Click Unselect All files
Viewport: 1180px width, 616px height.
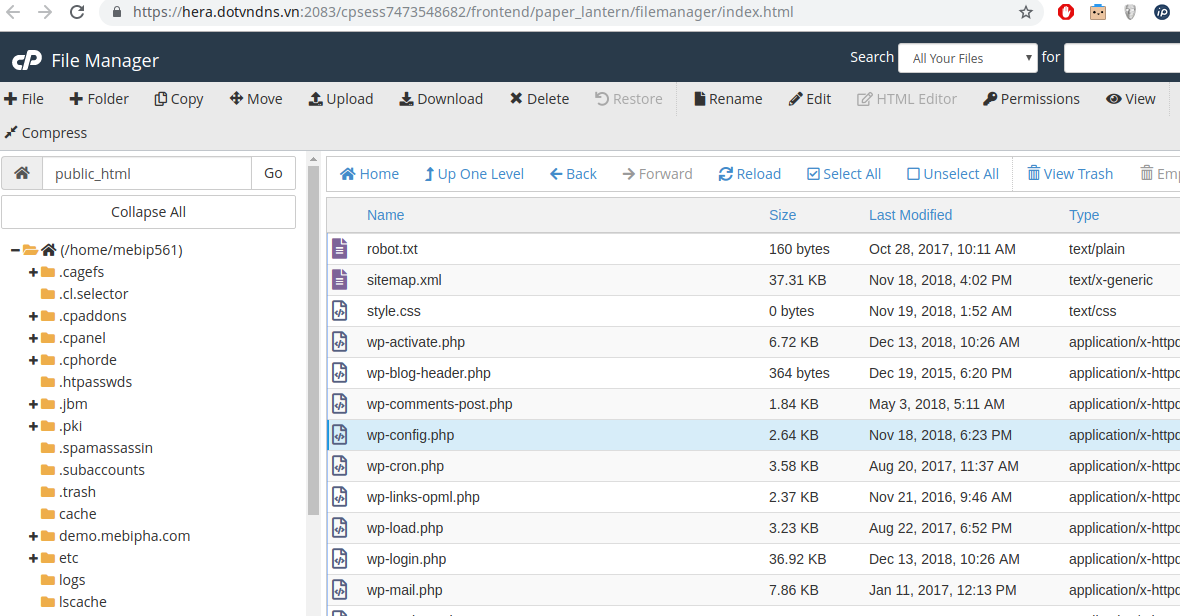953,174
